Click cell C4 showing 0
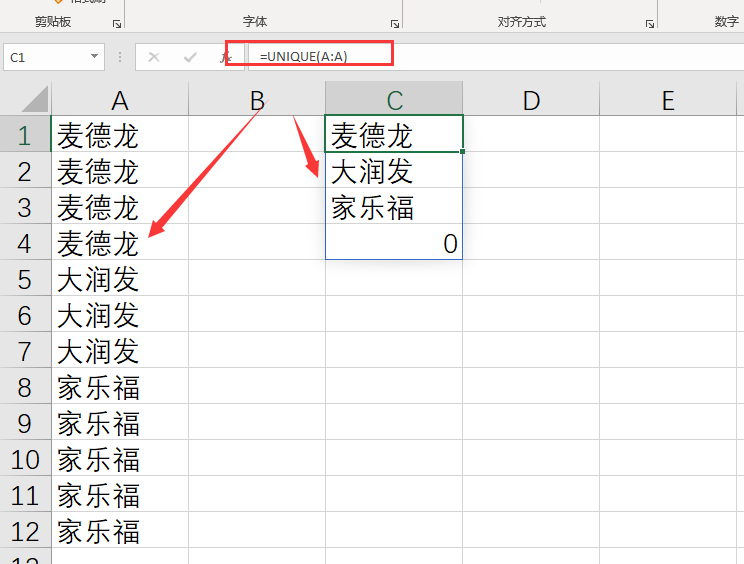The height and width of the screenshot is (564, 744). 394,242
